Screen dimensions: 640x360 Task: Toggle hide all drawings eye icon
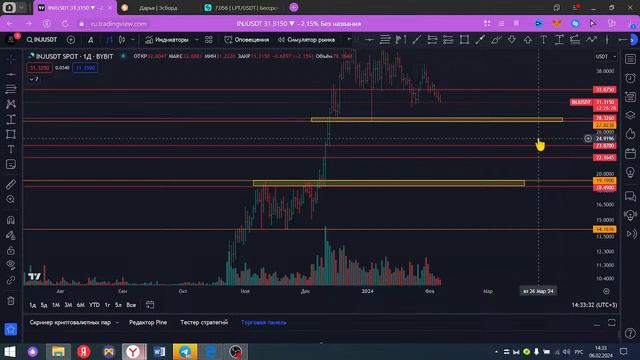coord(11,265)
